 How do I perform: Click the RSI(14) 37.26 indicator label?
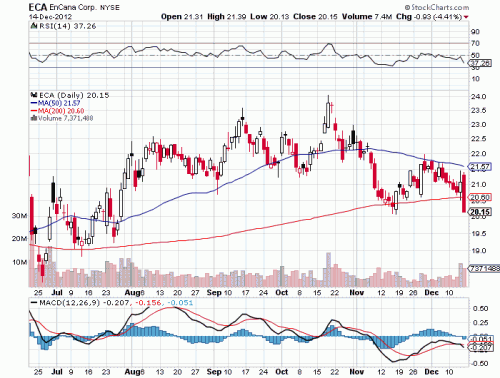tap(68, 26)
